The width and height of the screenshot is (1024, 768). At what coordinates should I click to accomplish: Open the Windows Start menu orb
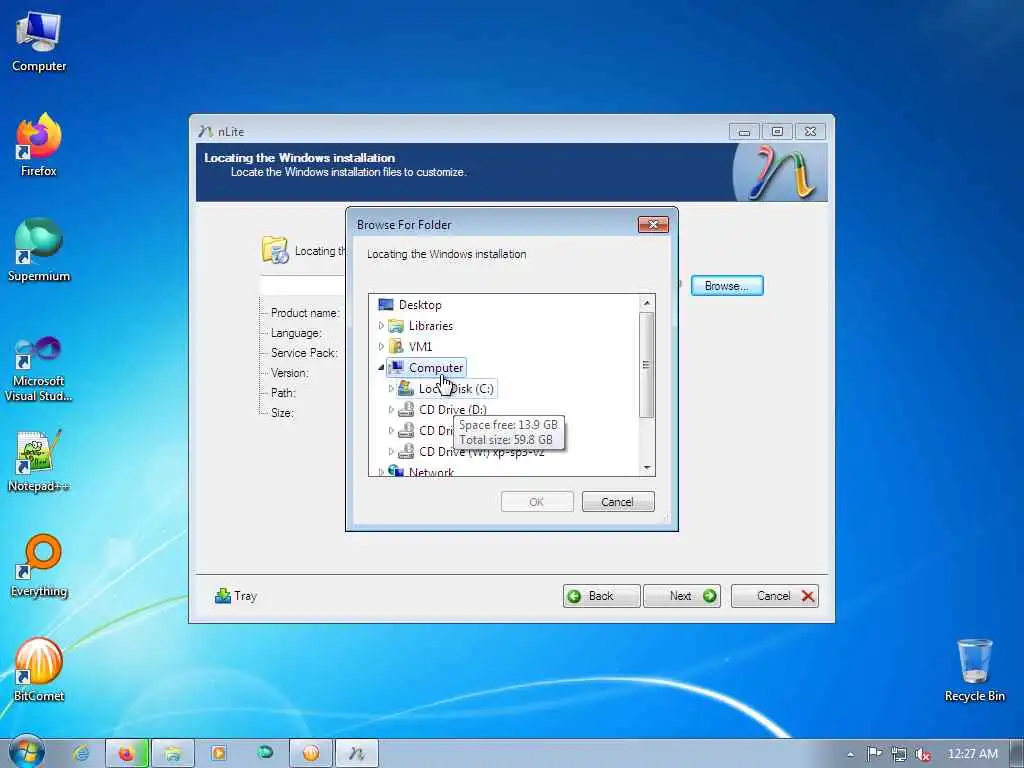click(26, 753)
